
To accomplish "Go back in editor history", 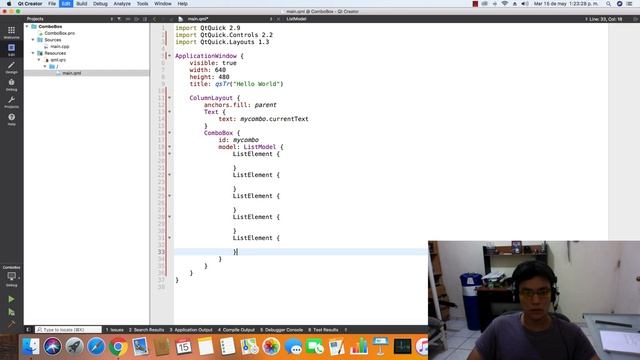I will [x=155, y=19].
